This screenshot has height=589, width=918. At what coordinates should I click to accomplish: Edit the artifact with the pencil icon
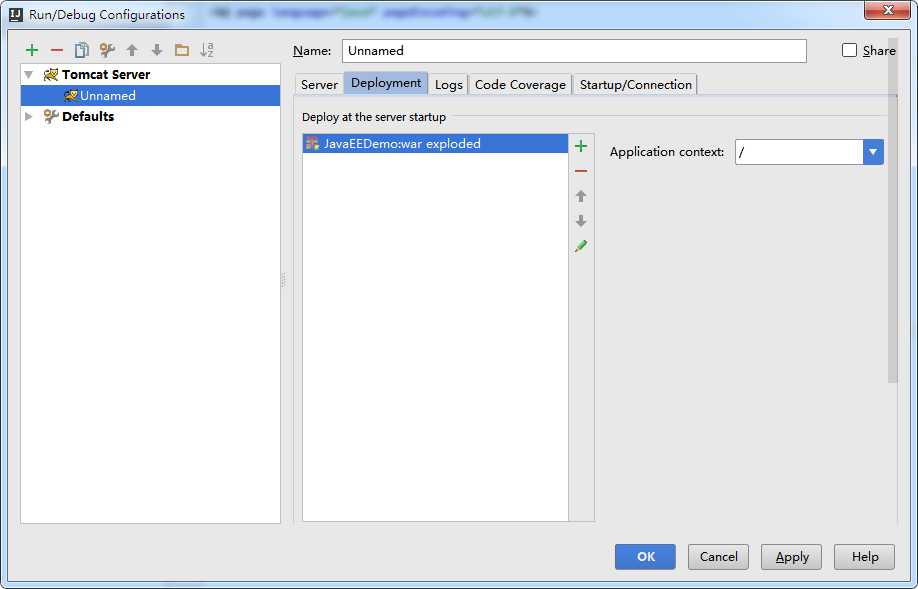(581, 246)
